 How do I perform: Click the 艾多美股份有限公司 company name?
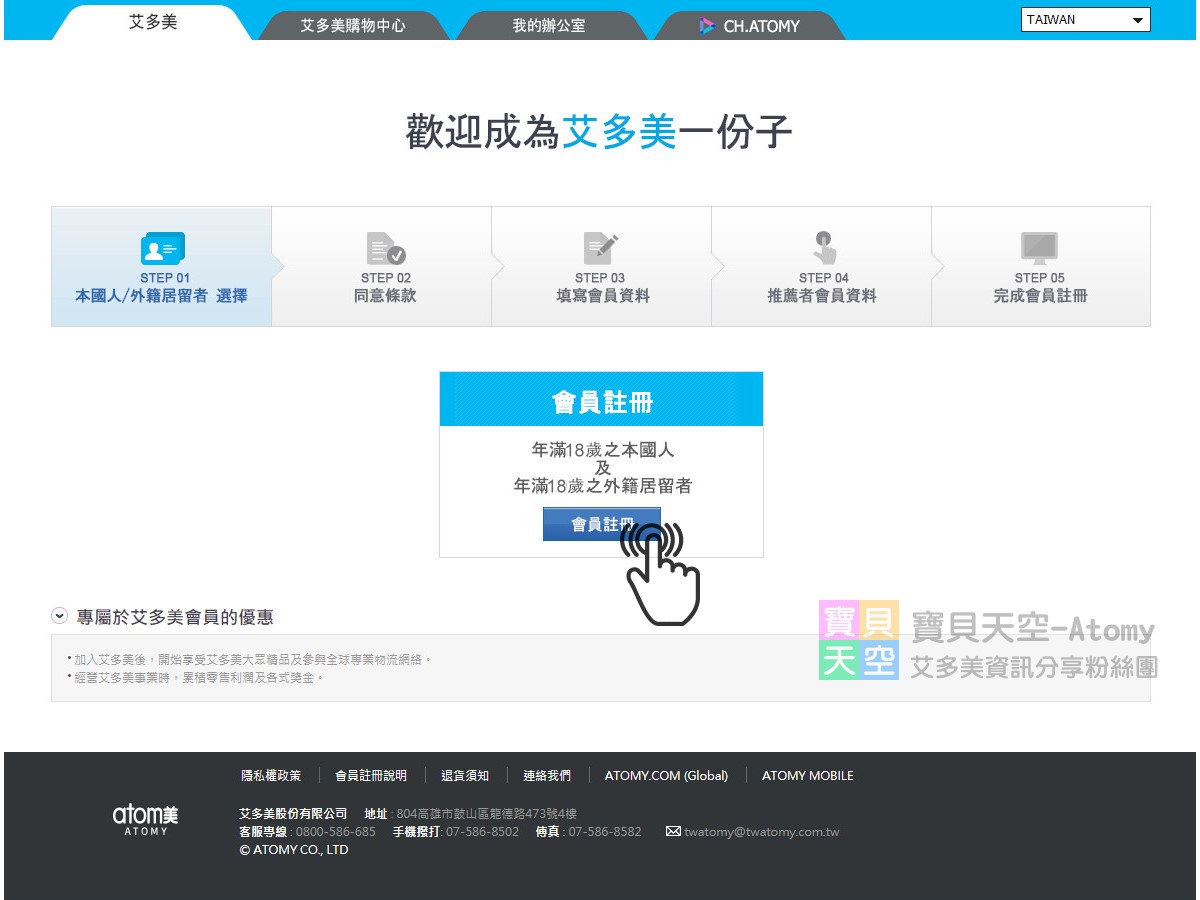pyautogui.click(x=293, y=814)
